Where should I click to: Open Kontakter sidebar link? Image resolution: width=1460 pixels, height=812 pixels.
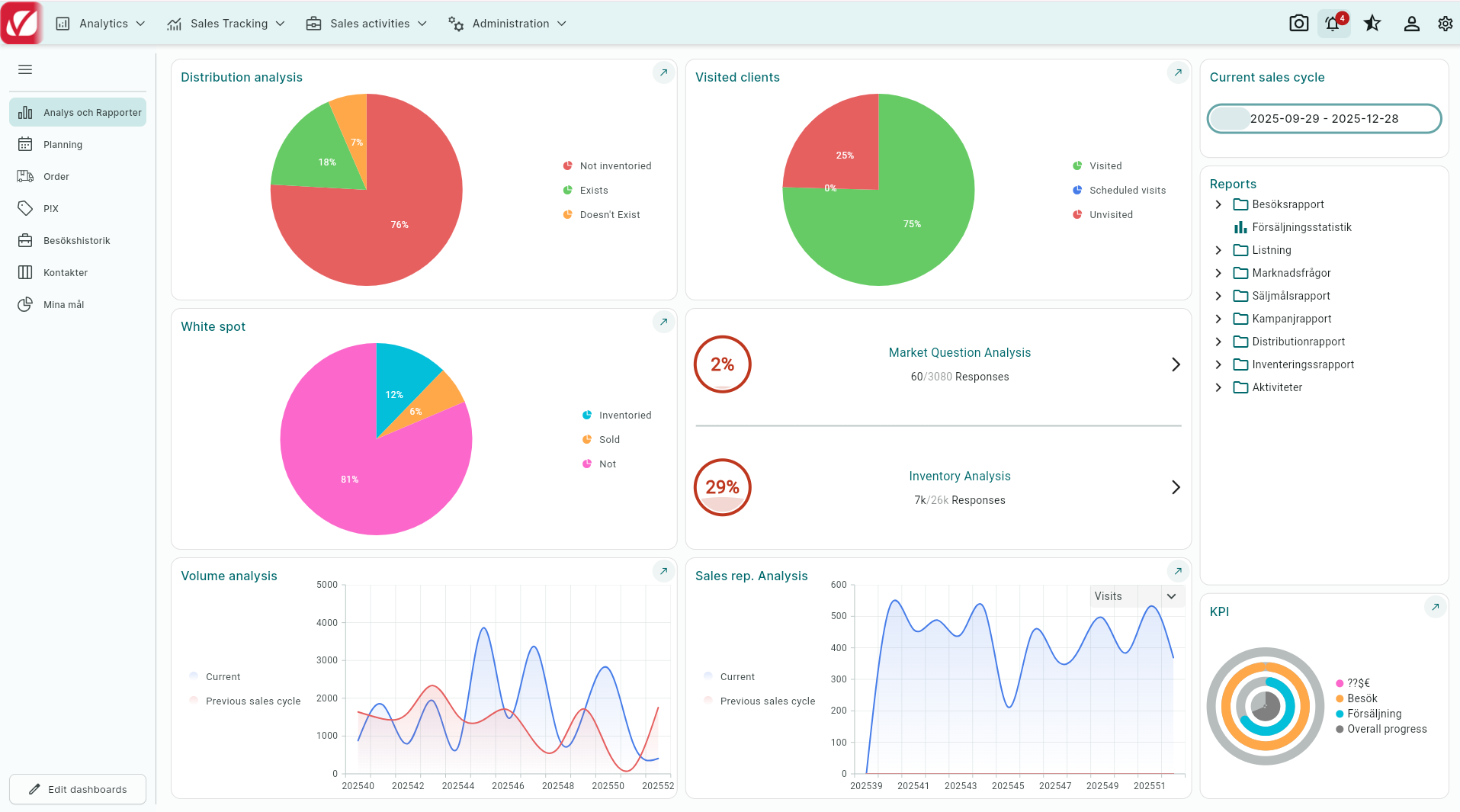click(78, 272)
